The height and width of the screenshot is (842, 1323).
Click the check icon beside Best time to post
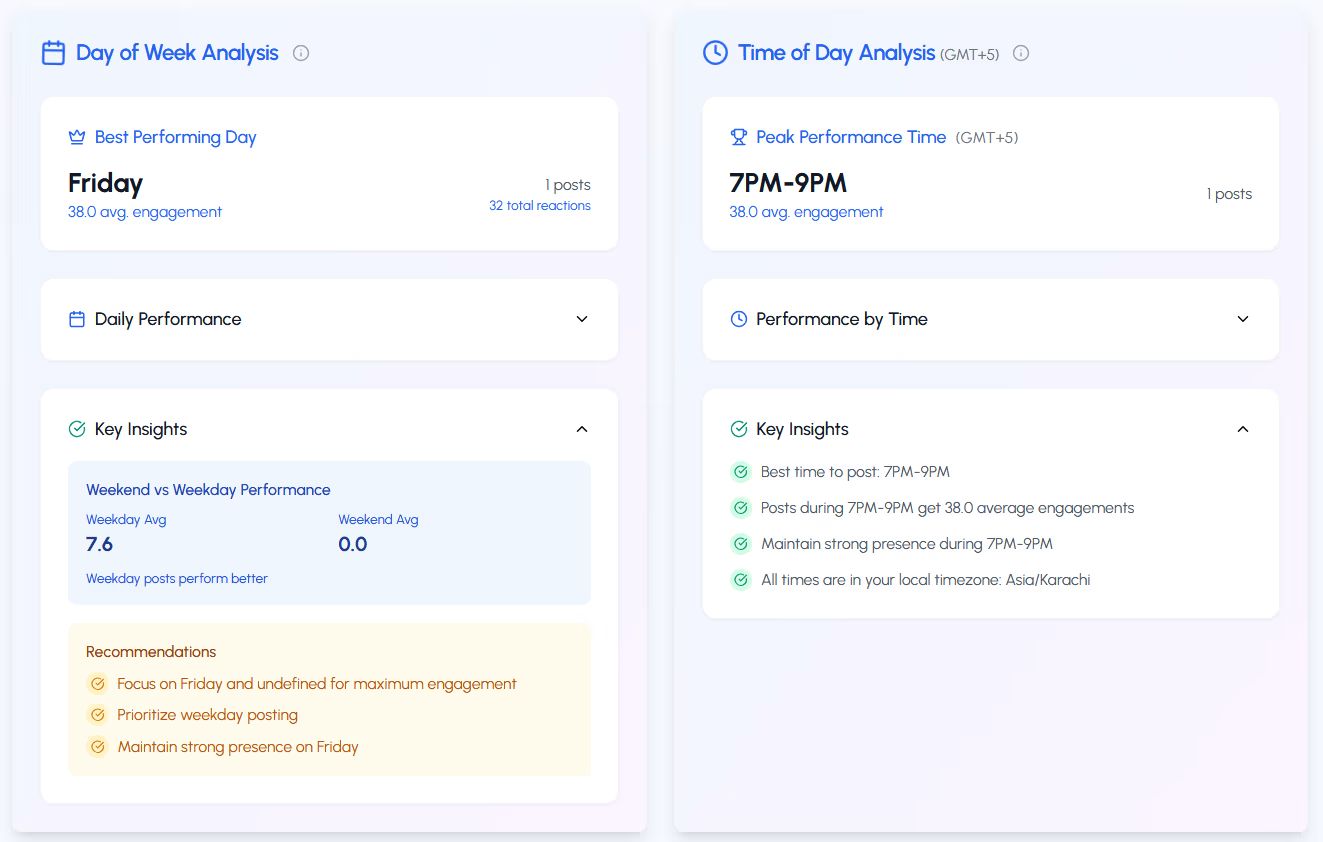coord(741,472)
